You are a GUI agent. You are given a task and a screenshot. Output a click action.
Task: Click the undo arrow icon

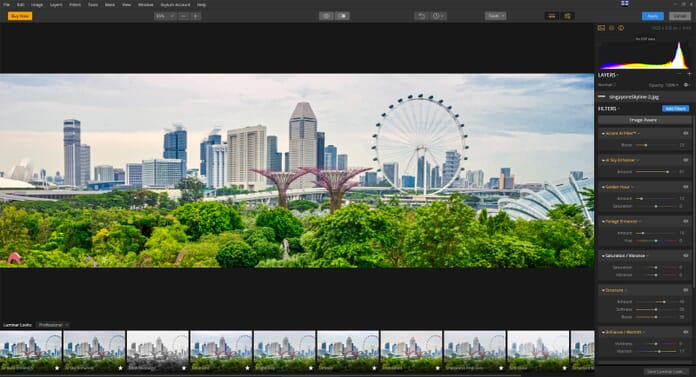point(421,16)
